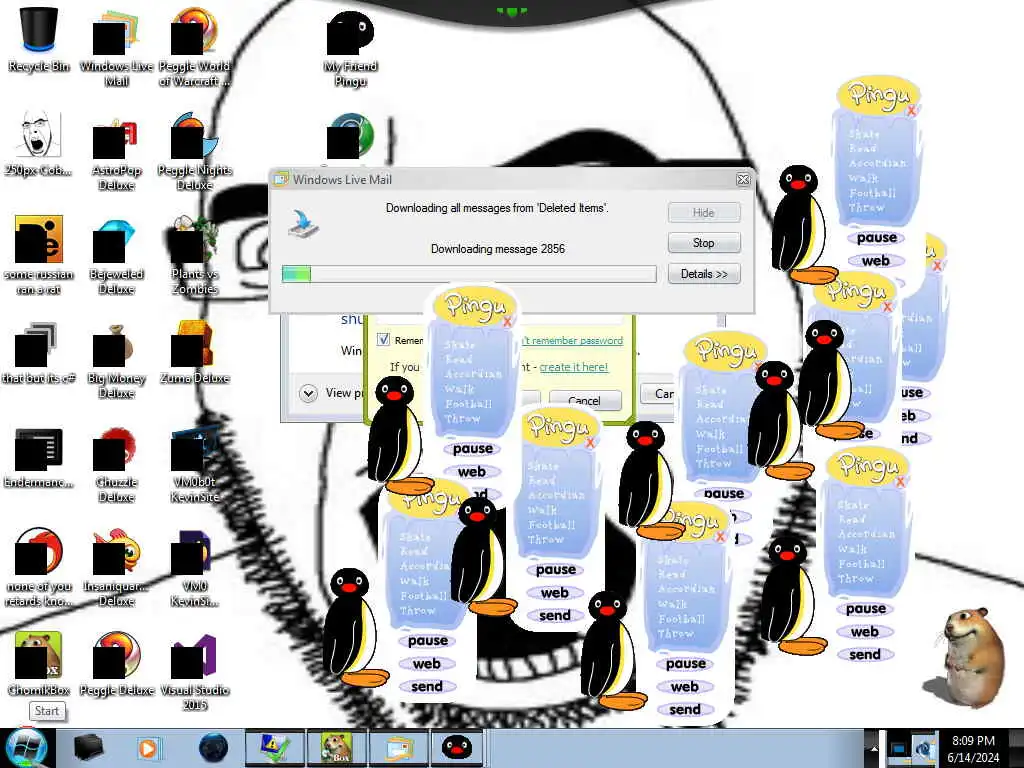
Task: Show hidden system tray icons arrow
Action: 874,748
